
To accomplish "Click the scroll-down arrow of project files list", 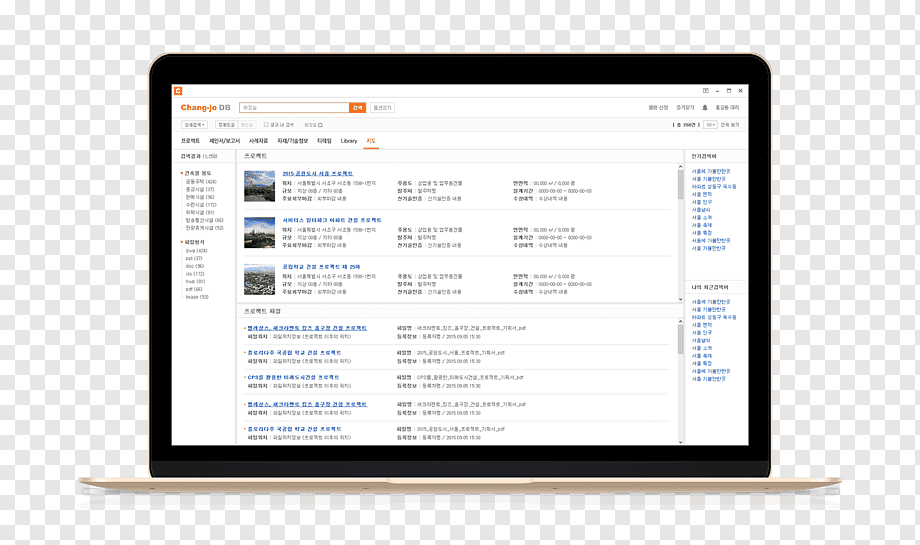I will click(x=681, y=442).
